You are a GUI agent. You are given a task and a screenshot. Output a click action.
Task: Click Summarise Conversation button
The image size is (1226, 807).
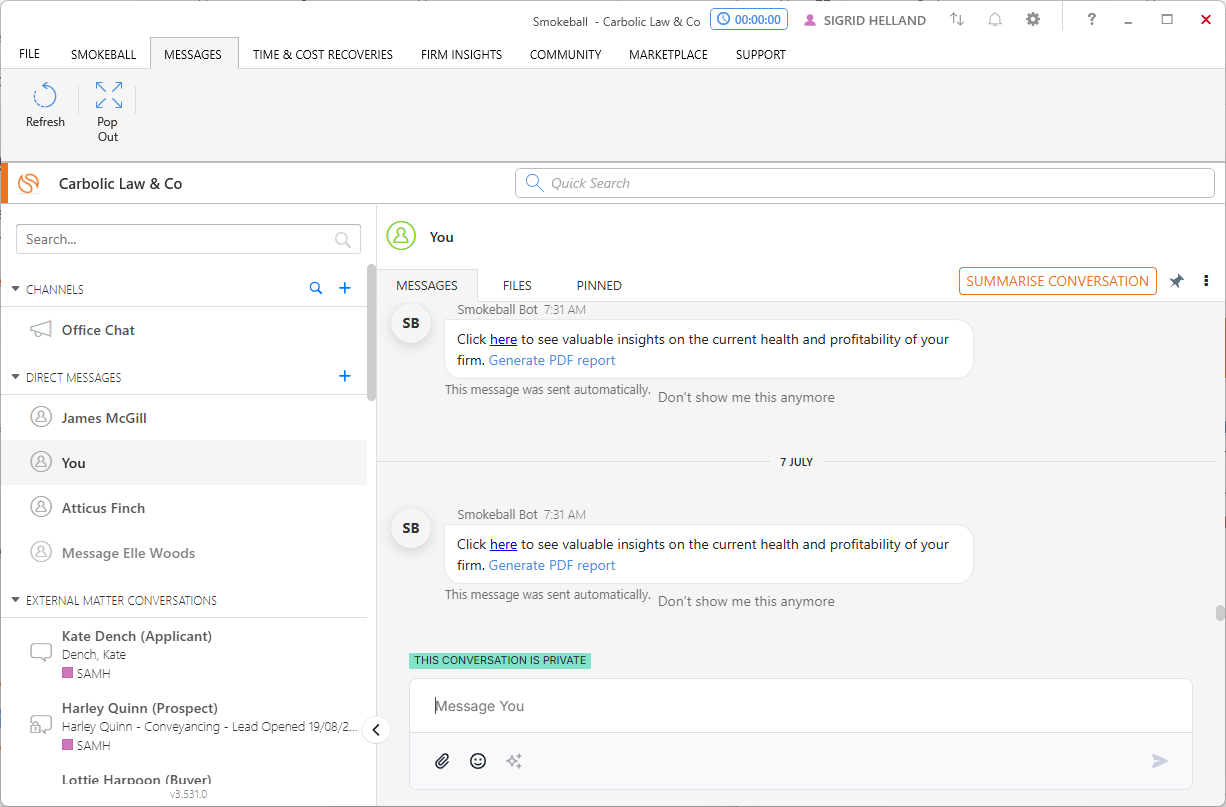pyautogui.click(x=1057, y=281)
